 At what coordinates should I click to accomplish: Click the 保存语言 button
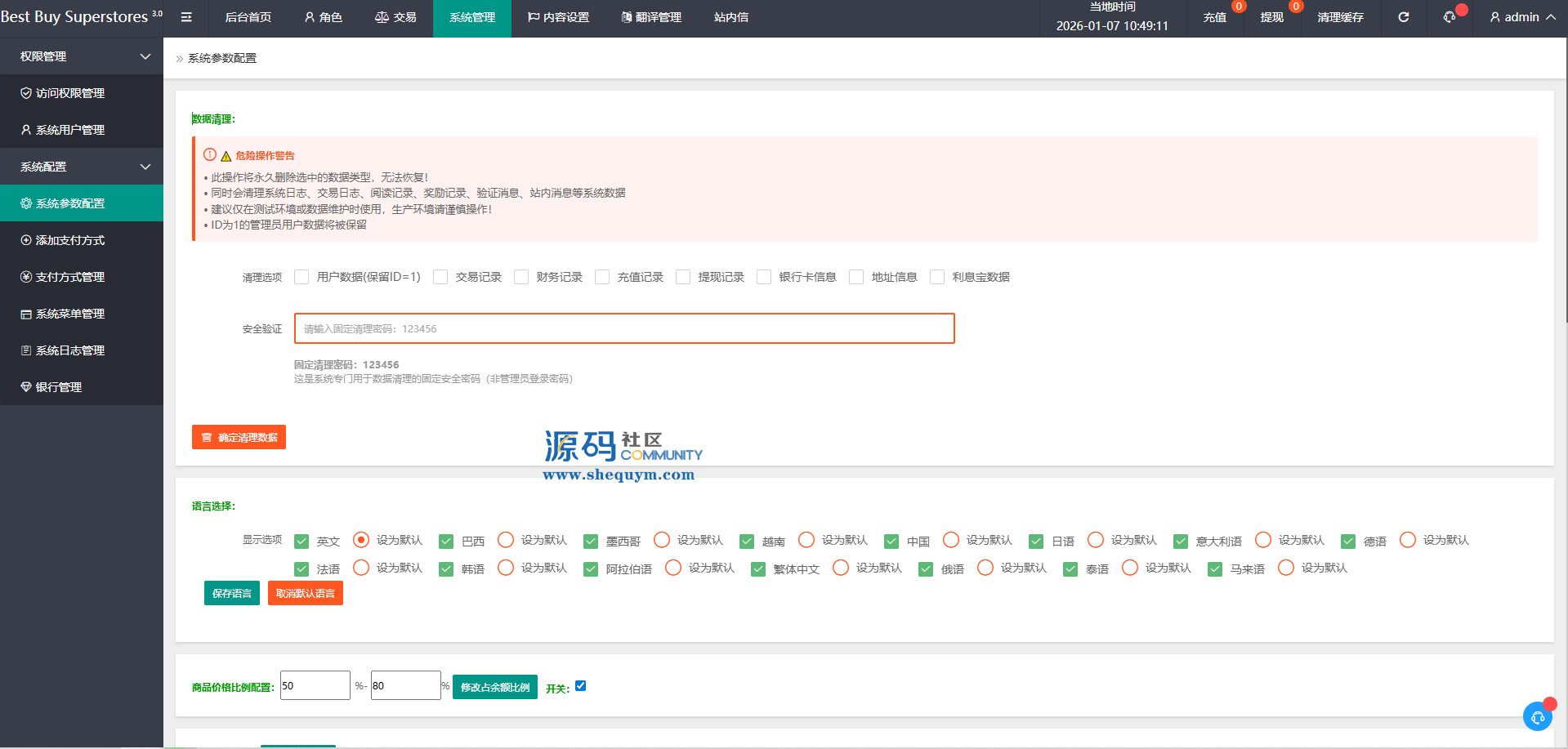[x=232, y=593]
